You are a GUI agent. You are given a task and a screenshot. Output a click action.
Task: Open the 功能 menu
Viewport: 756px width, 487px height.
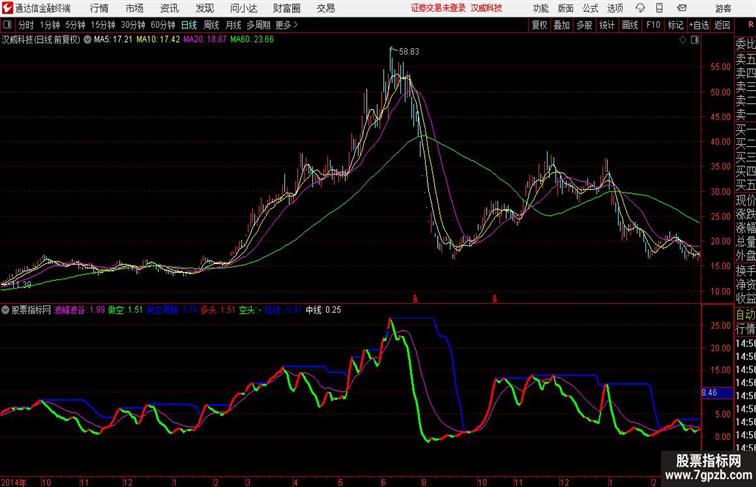pos(540,8)
